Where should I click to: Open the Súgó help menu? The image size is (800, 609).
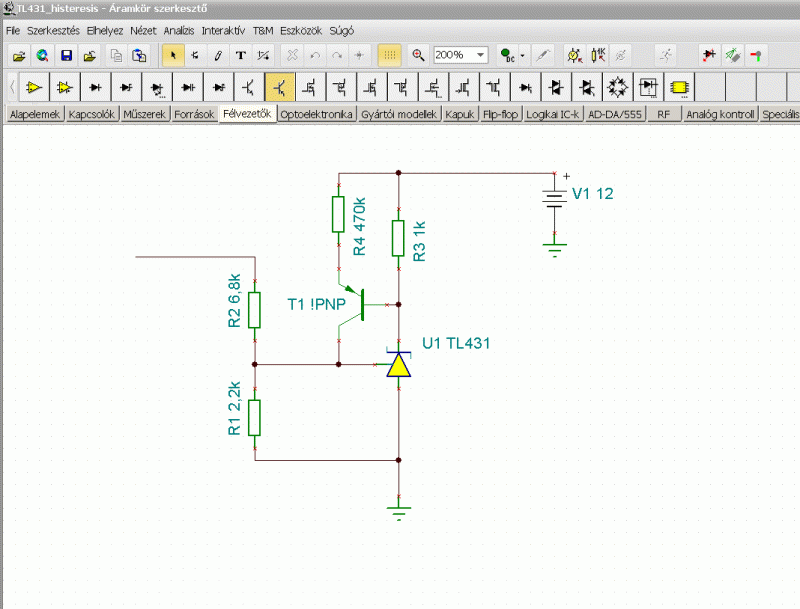(x=341, y=31)
